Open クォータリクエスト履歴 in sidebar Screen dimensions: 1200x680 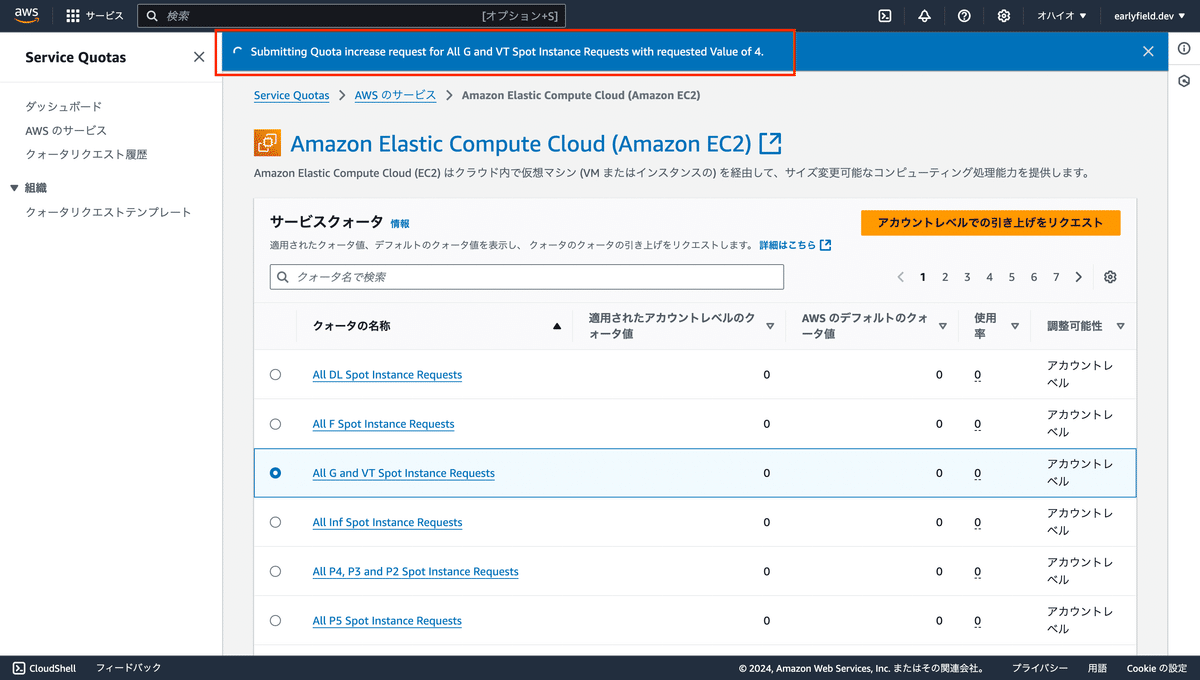click(86, 155)
